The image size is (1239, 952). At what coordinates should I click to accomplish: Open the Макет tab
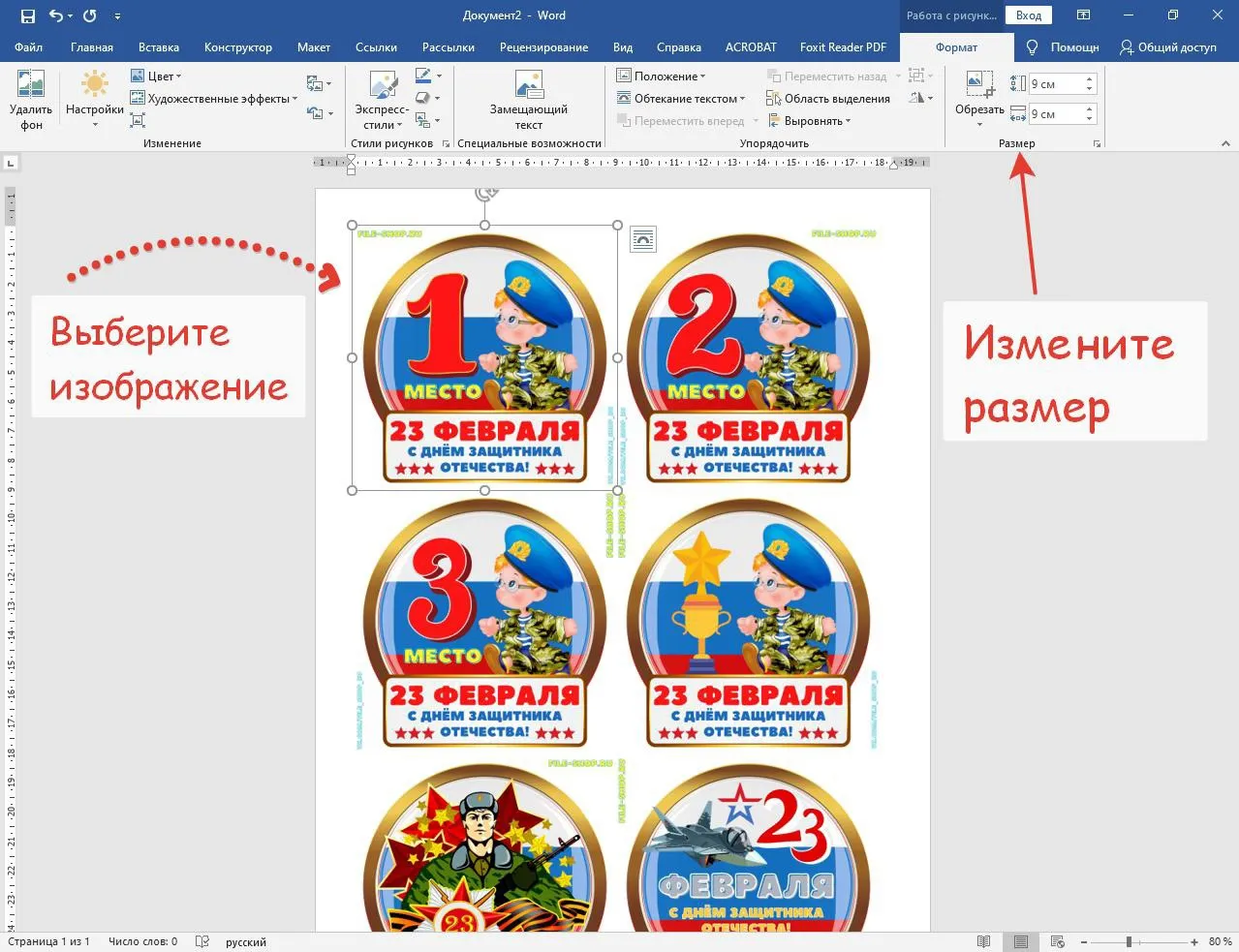314,47
